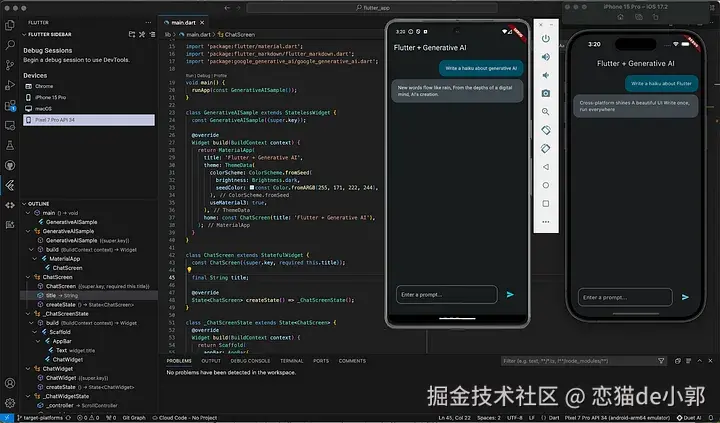720x423 pixels.
Task: Switch to the PROBLEMS tab
Action: point(179,361)
